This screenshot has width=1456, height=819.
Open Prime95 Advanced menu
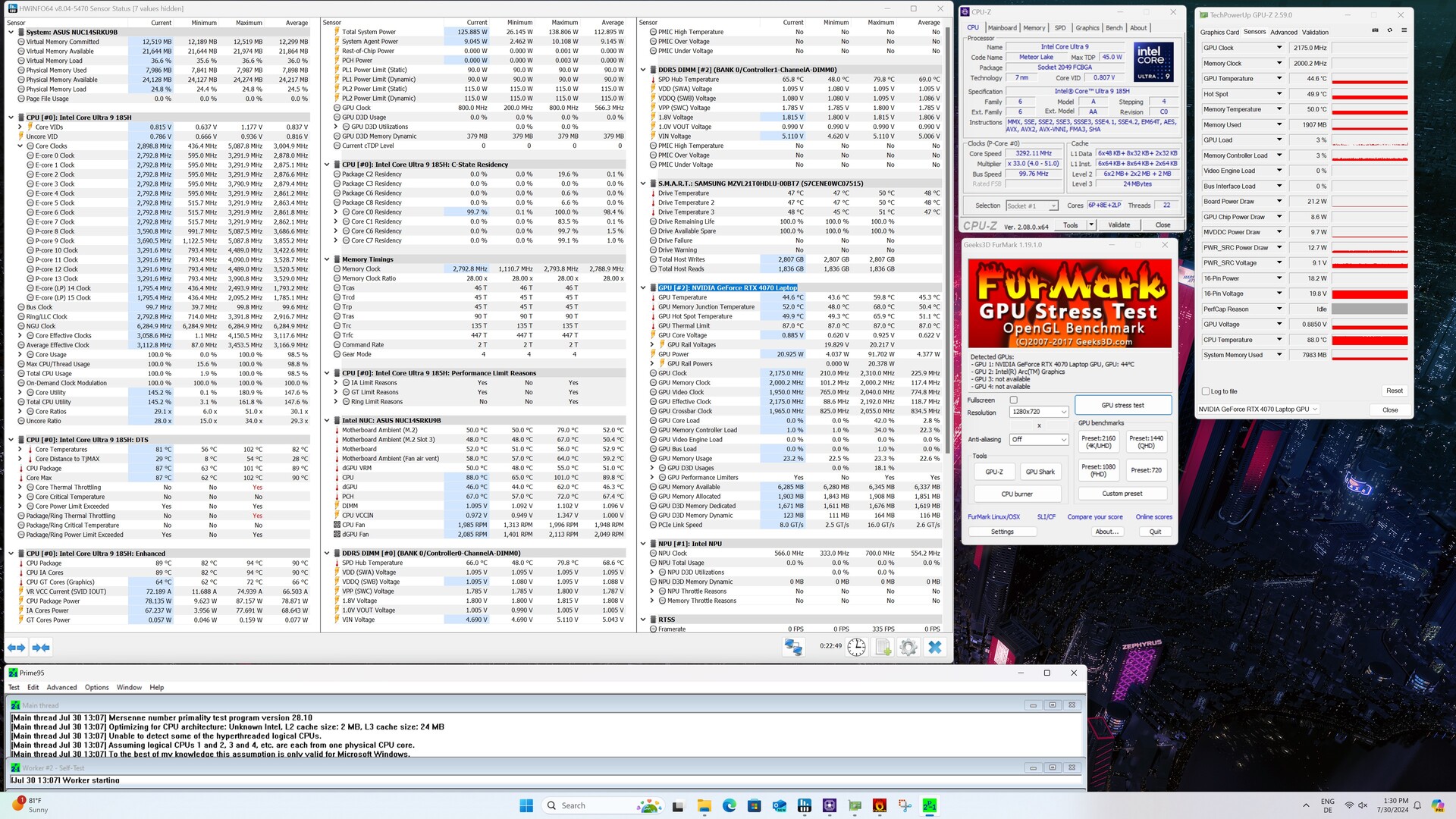tap(61, 687)
